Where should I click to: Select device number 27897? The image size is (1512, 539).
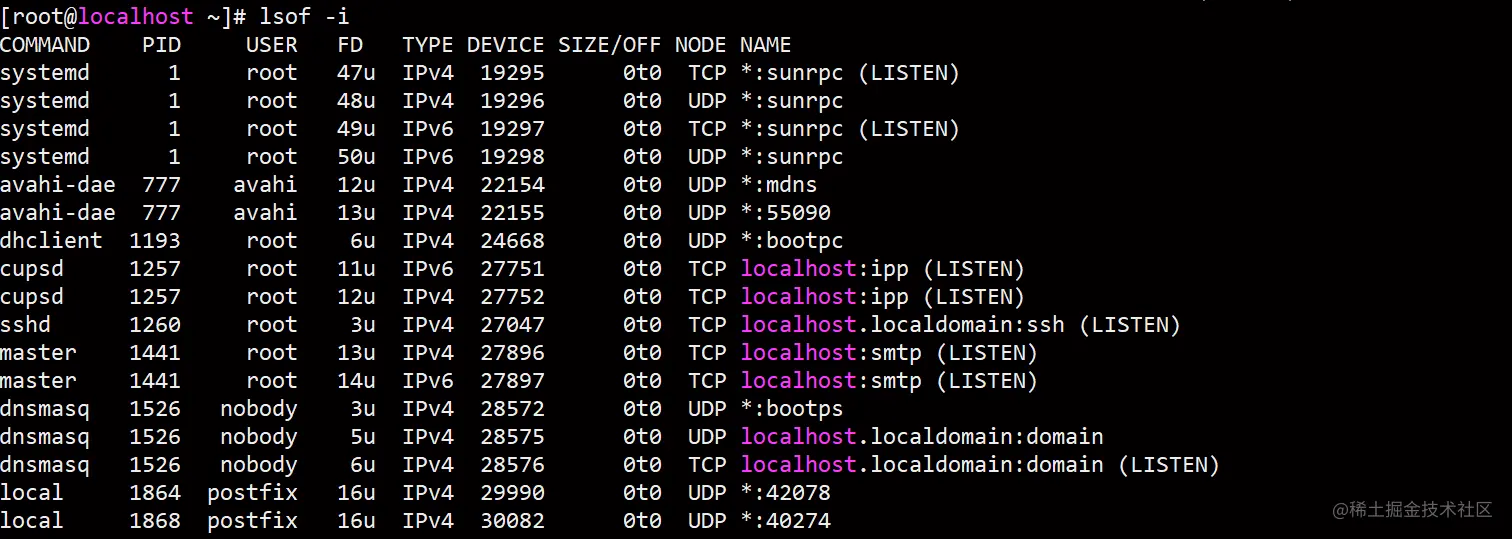click(x=512, y=381)
